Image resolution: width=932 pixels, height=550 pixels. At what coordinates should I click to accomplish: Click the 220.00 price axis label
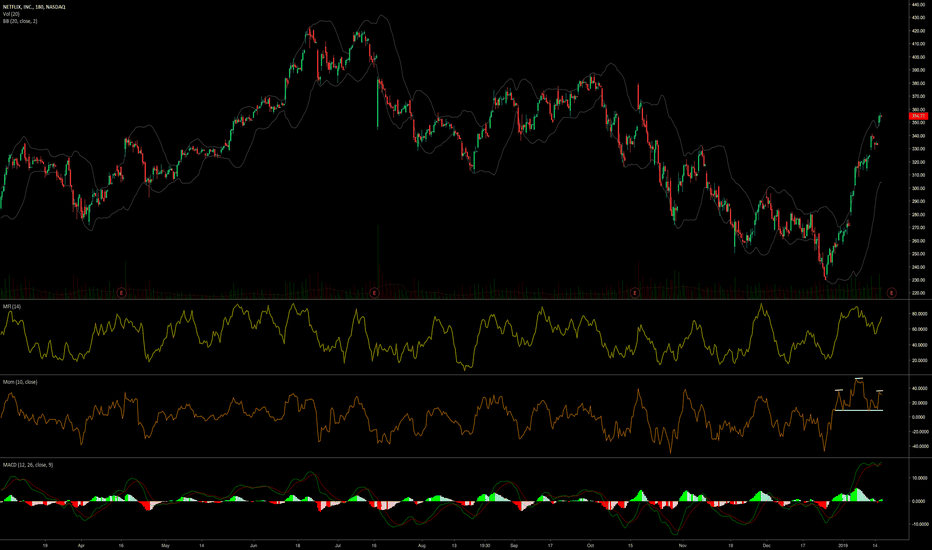[x=918, y=293]
